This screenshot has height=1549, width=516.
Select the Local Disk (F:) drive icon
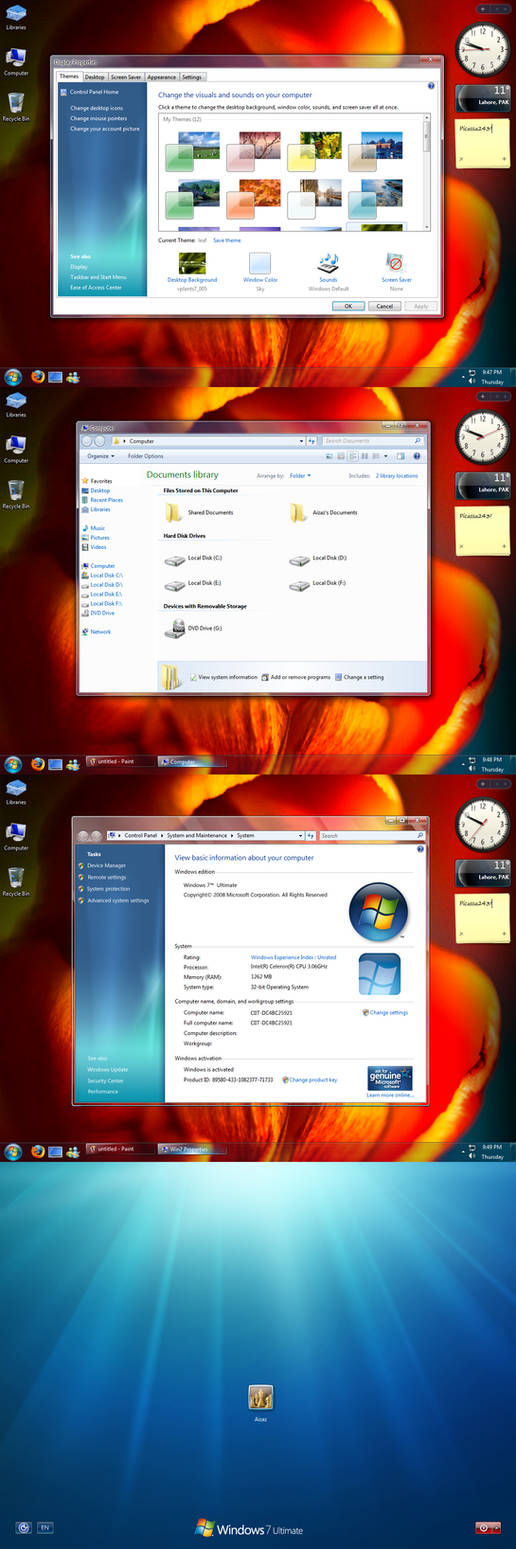coord(299,585)
